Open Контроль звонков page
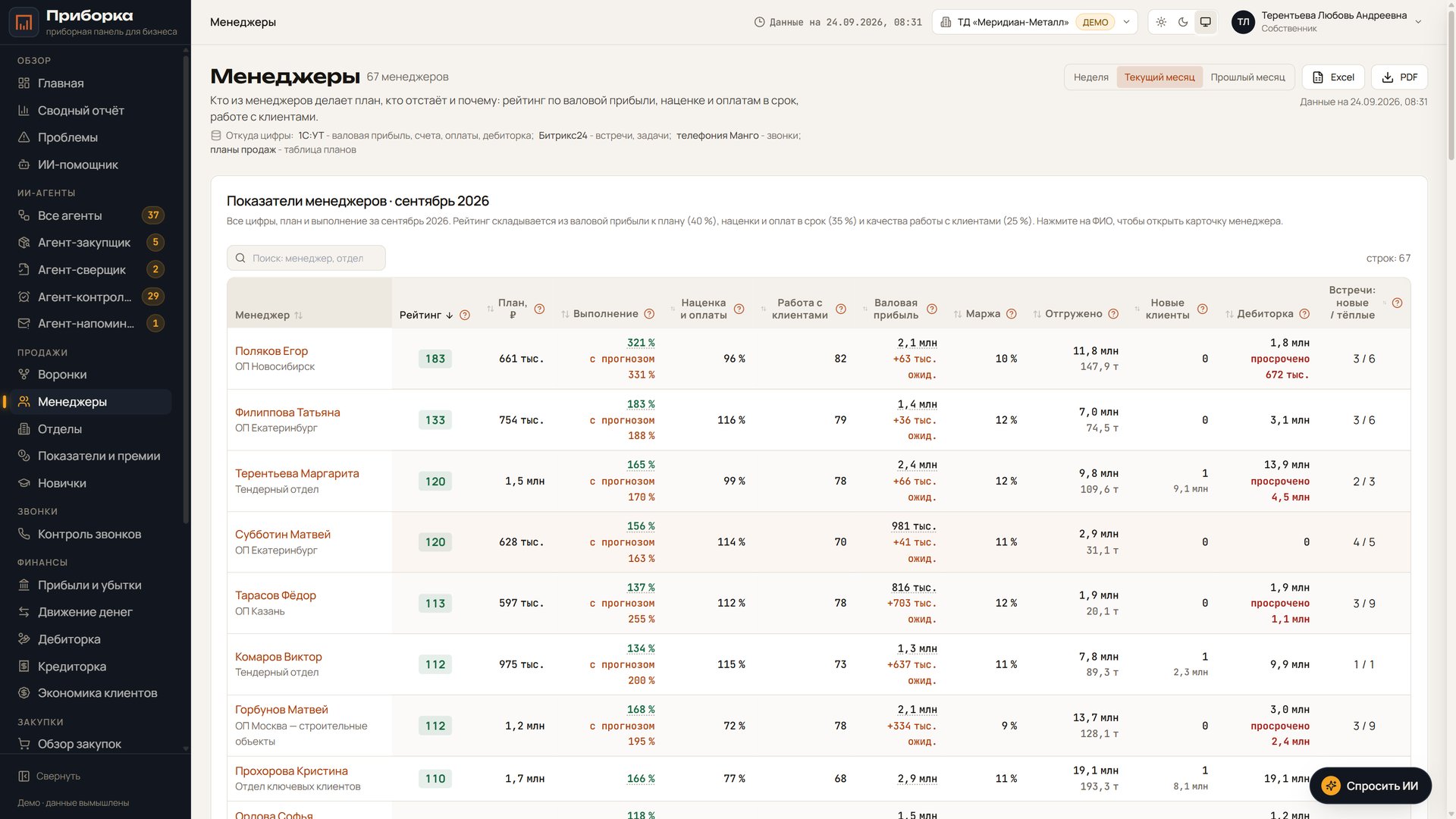Viewport: 1456px width, 819px height. point(91,535)
